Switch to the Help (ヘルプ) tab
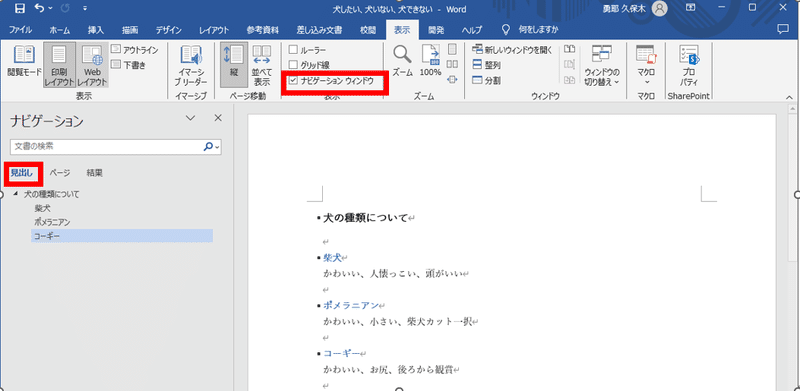This screenshot has height=391, width=800. 472,30
